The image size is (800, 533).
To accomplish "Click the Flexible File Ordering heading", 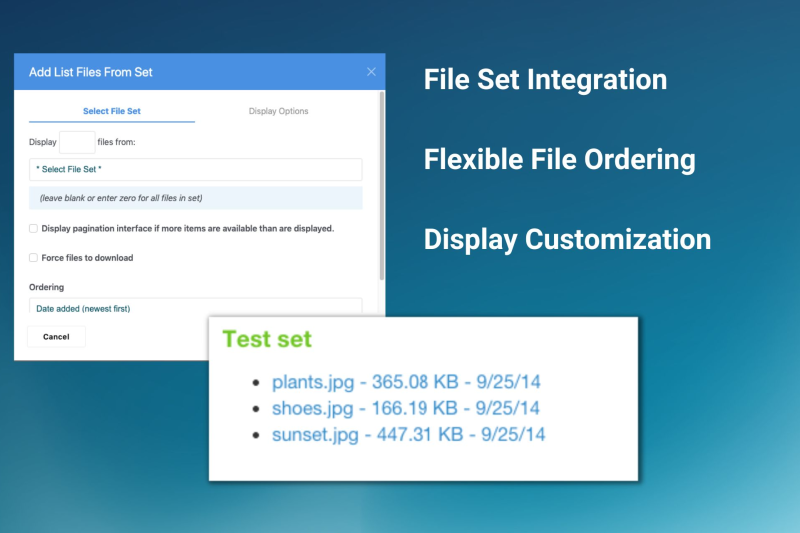I will (560, 160).
